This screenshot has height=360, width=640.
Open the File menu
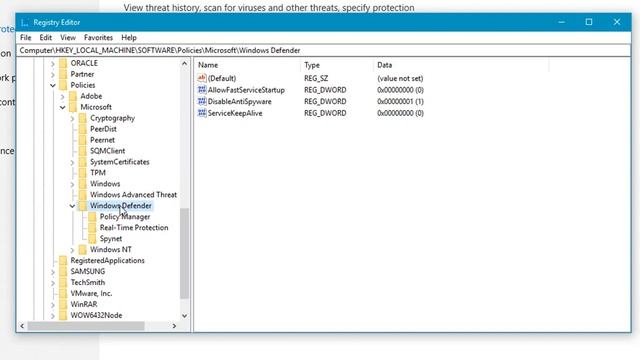click(25, 38)
